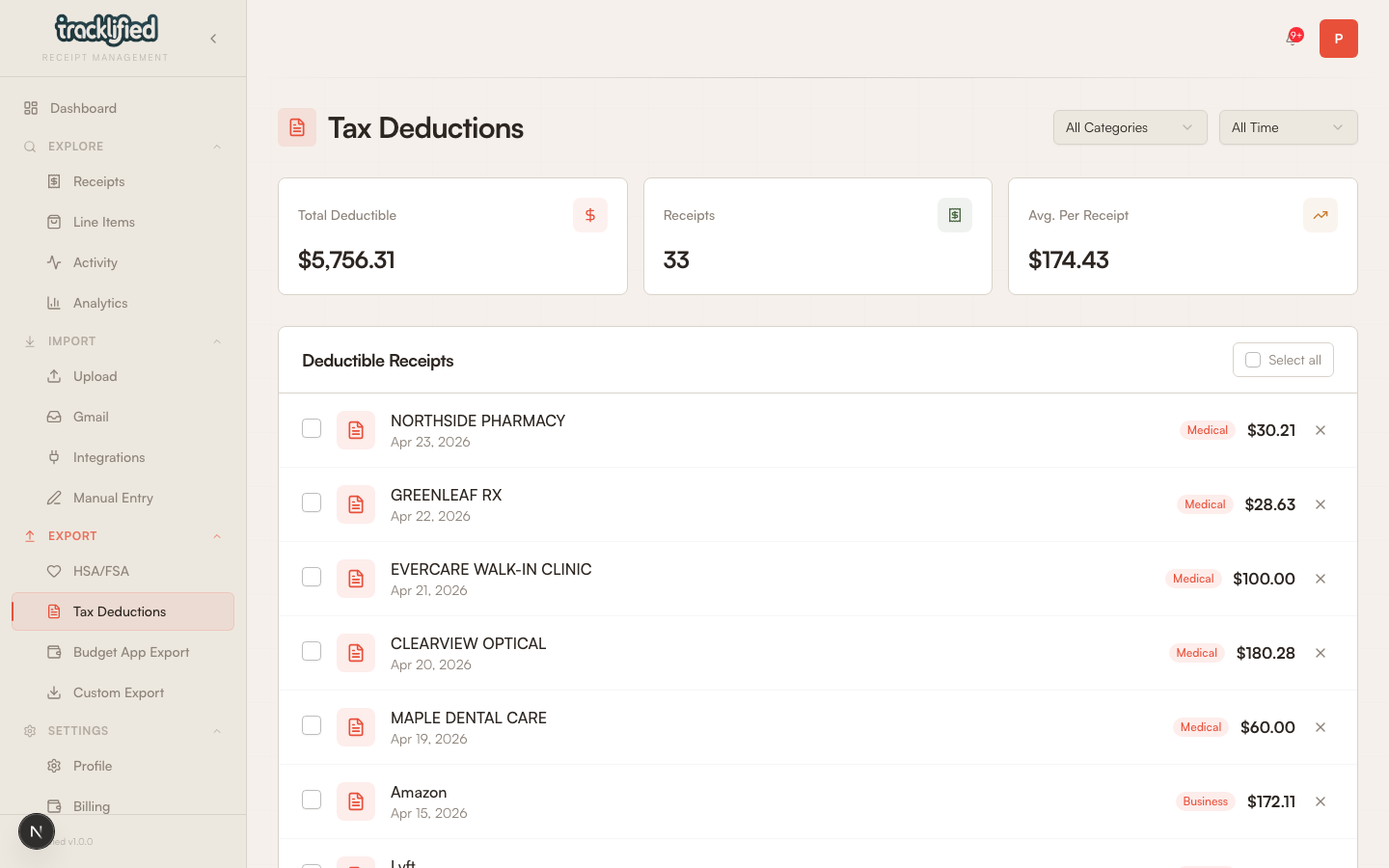
Task: Check the CLEARVIEW OPTICAL receipt checkbox
Action: pyautogui.click(x=312, y=651)
